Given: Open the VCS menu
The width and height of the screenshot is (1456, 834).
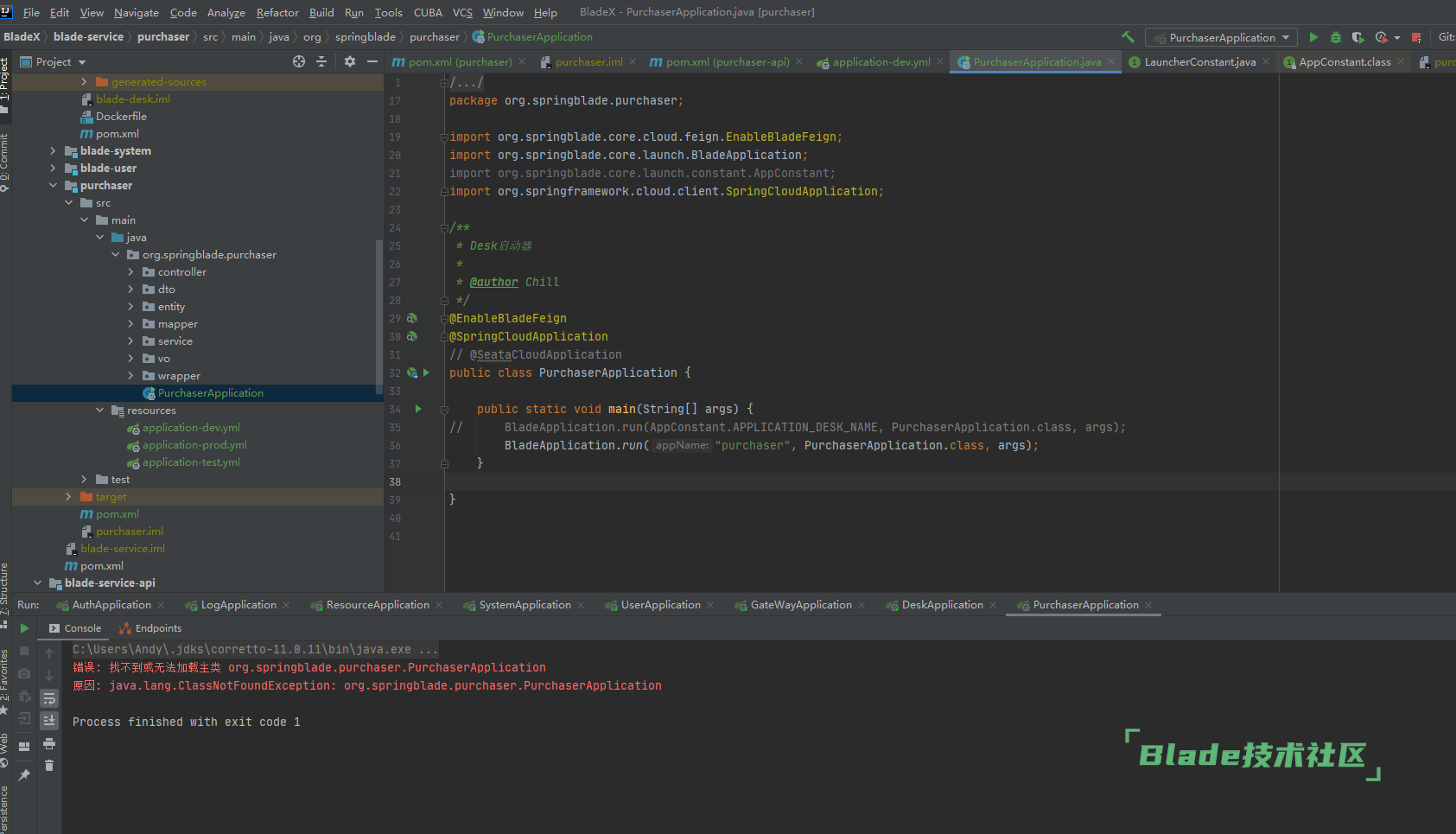Looking at the screenshot, I should pos(462,12).
